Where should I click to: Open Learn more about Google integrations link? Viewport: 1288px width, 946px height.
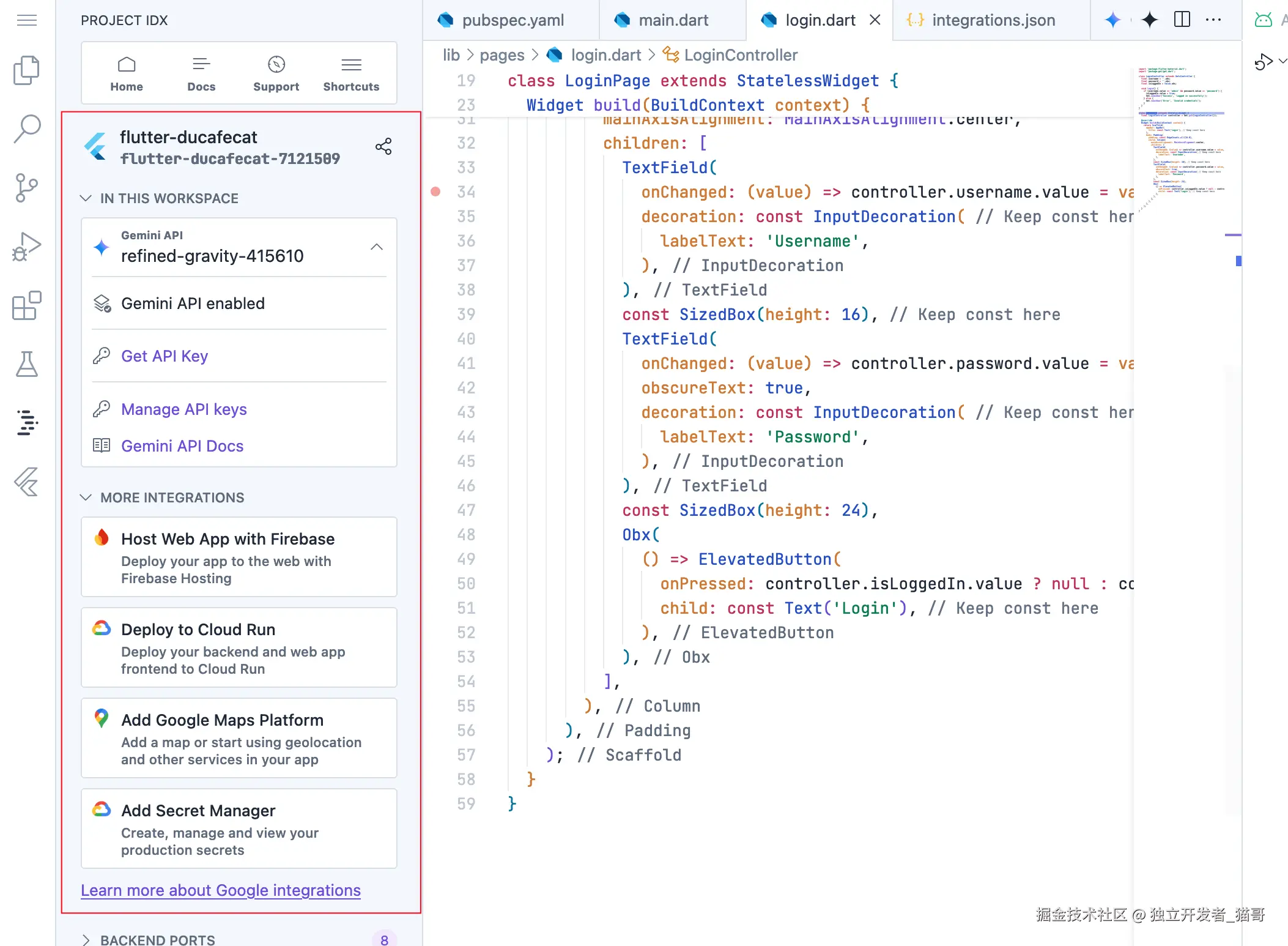point(221,890)
